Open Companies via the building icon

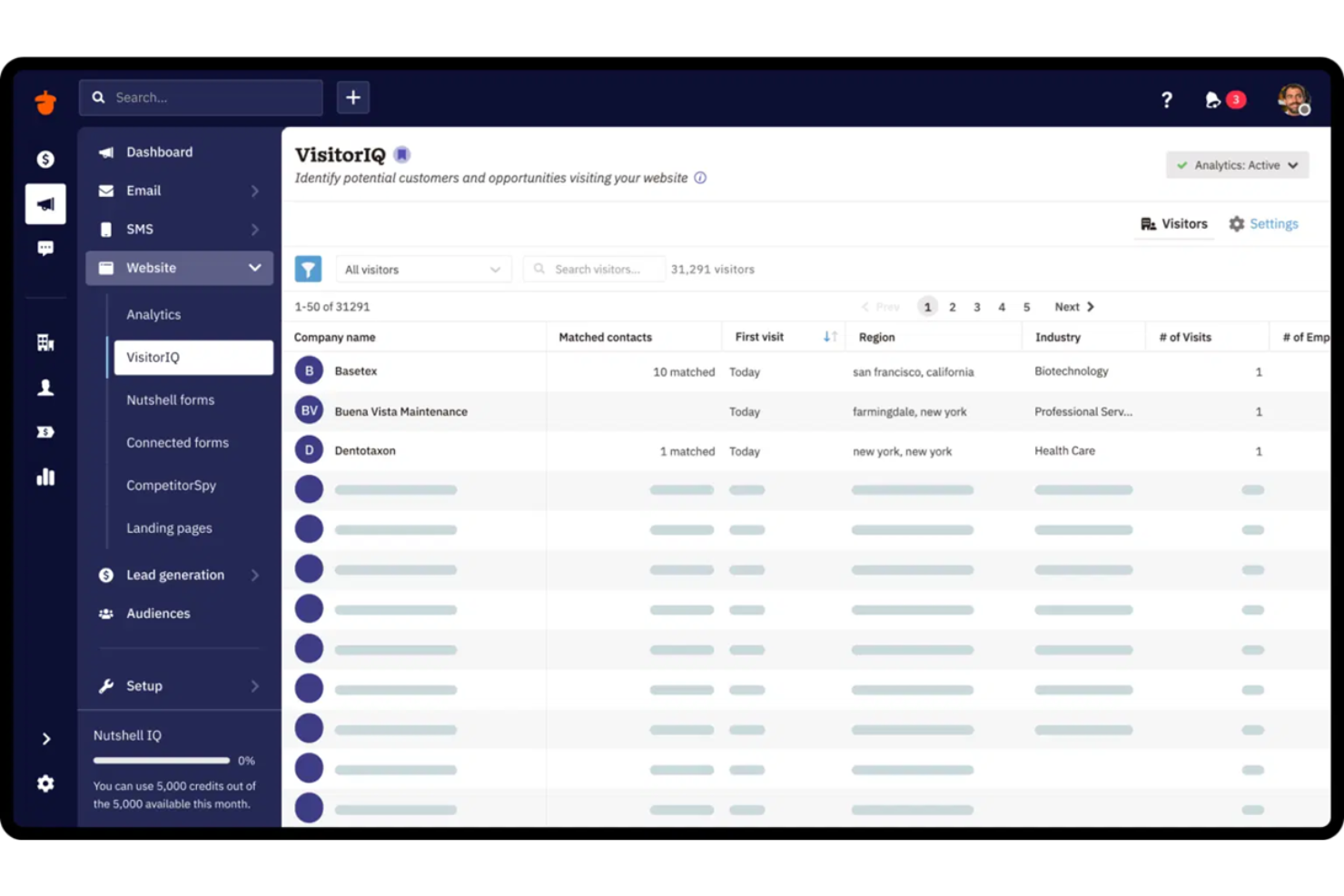[45, 342]
